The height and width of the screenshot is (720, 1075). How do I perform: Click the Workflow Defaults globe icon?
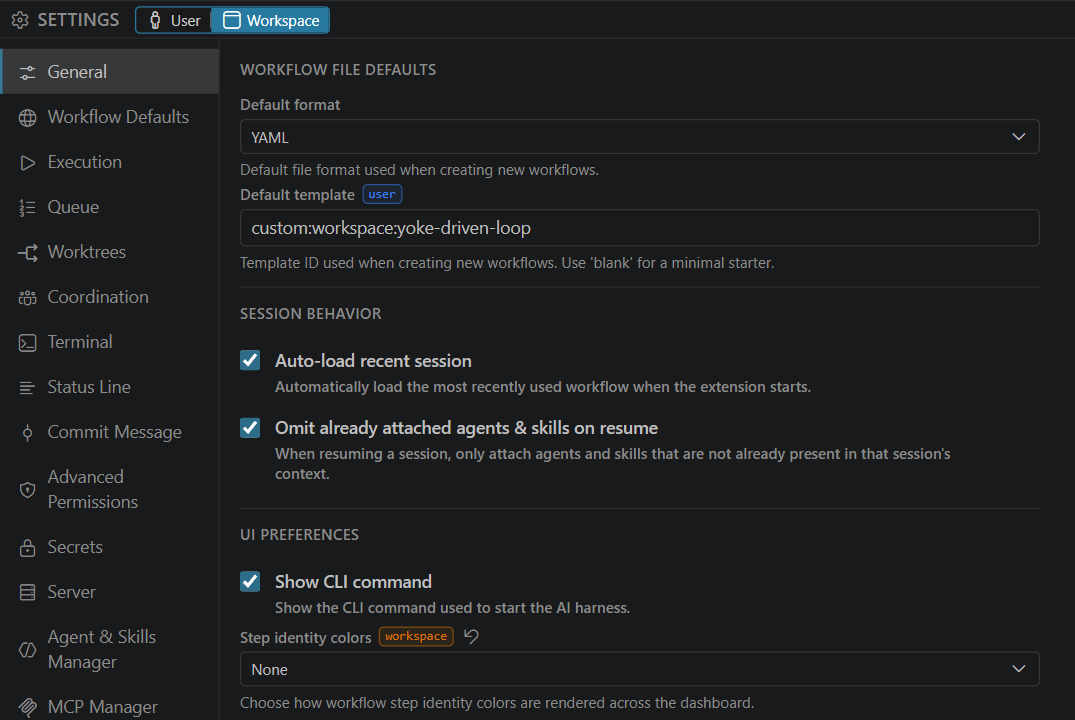(27, 117)
